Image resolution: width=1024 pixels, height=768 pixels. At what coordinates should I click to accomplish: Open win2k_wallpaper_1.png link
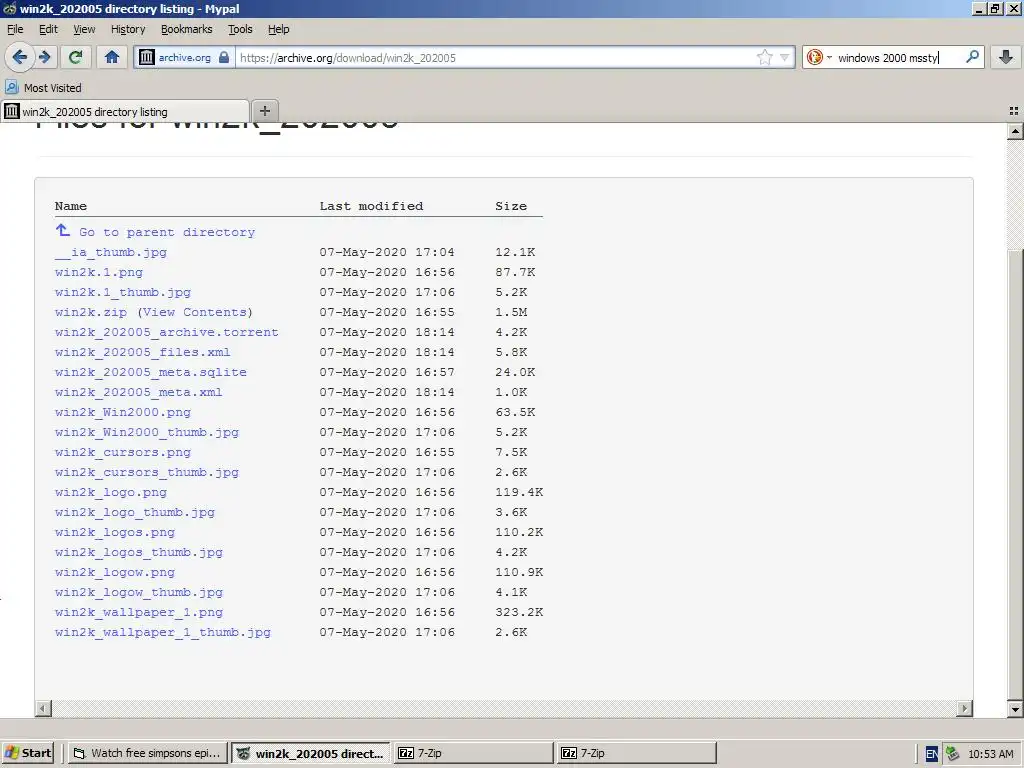click(x=139, y=612)
